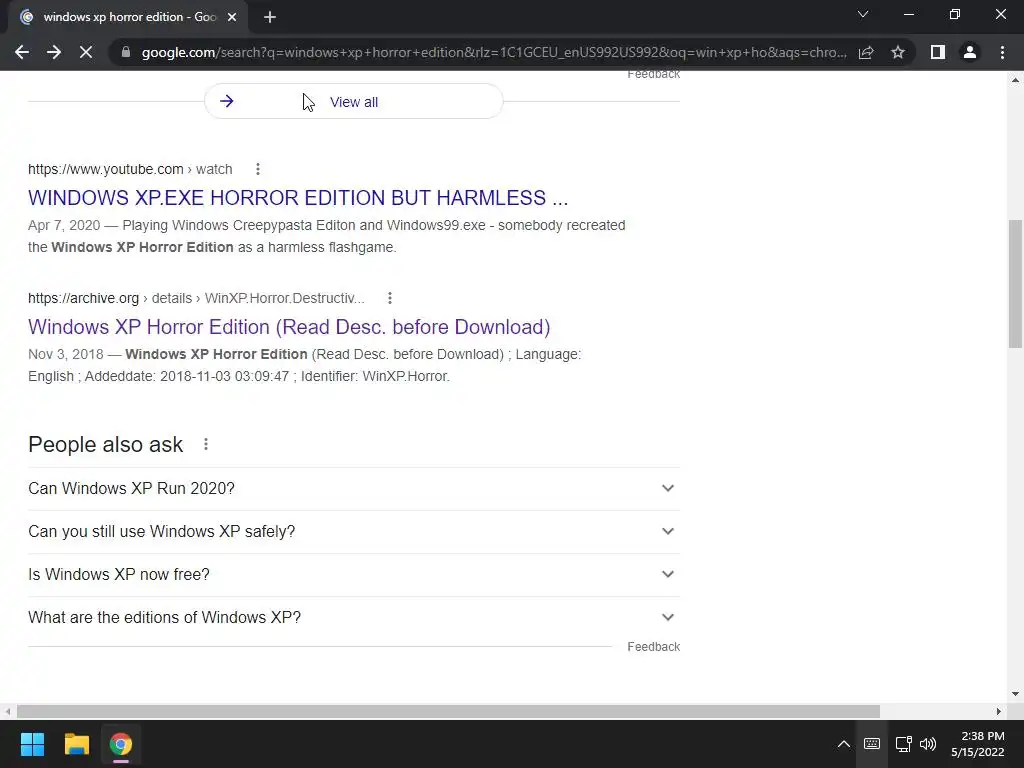Open network settings from tray
The height and width of the screenshot is (768, 1024).
[x=903, y=744]
